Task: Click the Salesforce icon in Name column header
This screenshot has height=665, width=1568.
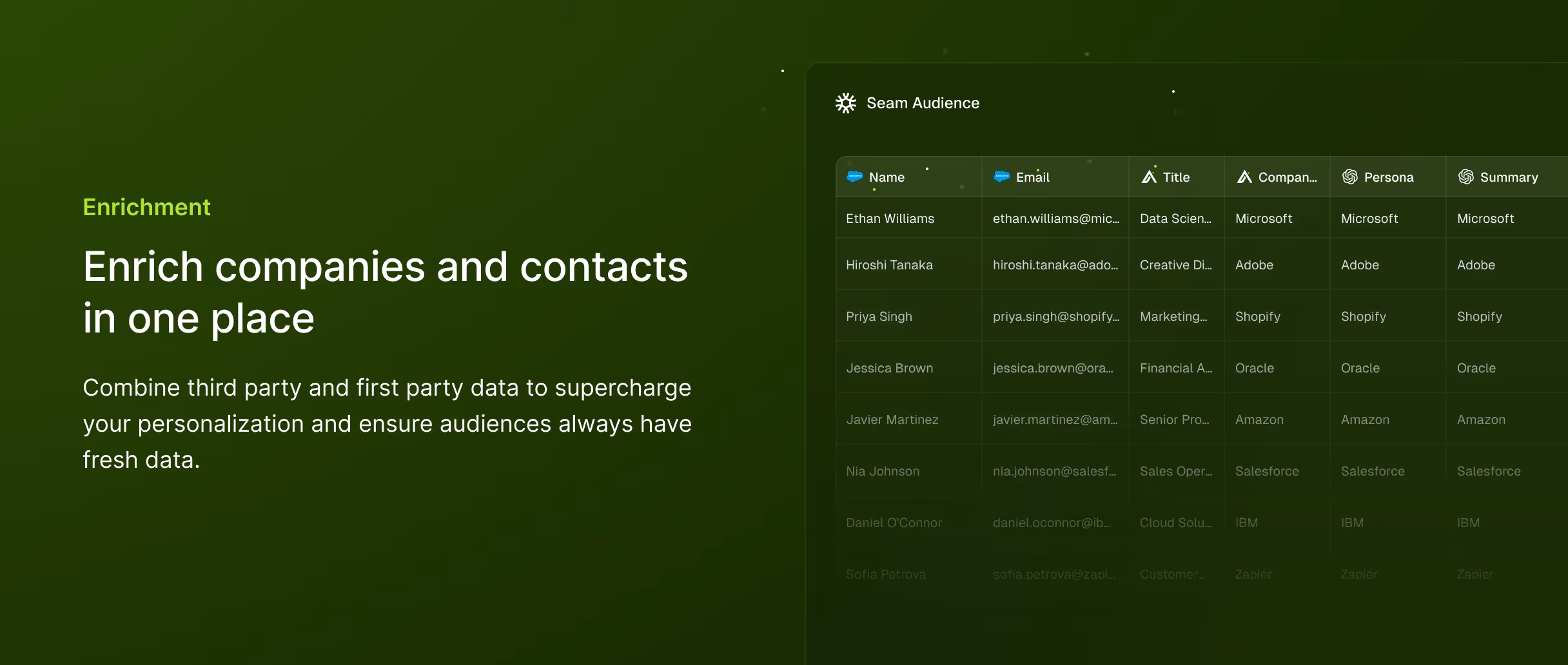Action: 855,177
